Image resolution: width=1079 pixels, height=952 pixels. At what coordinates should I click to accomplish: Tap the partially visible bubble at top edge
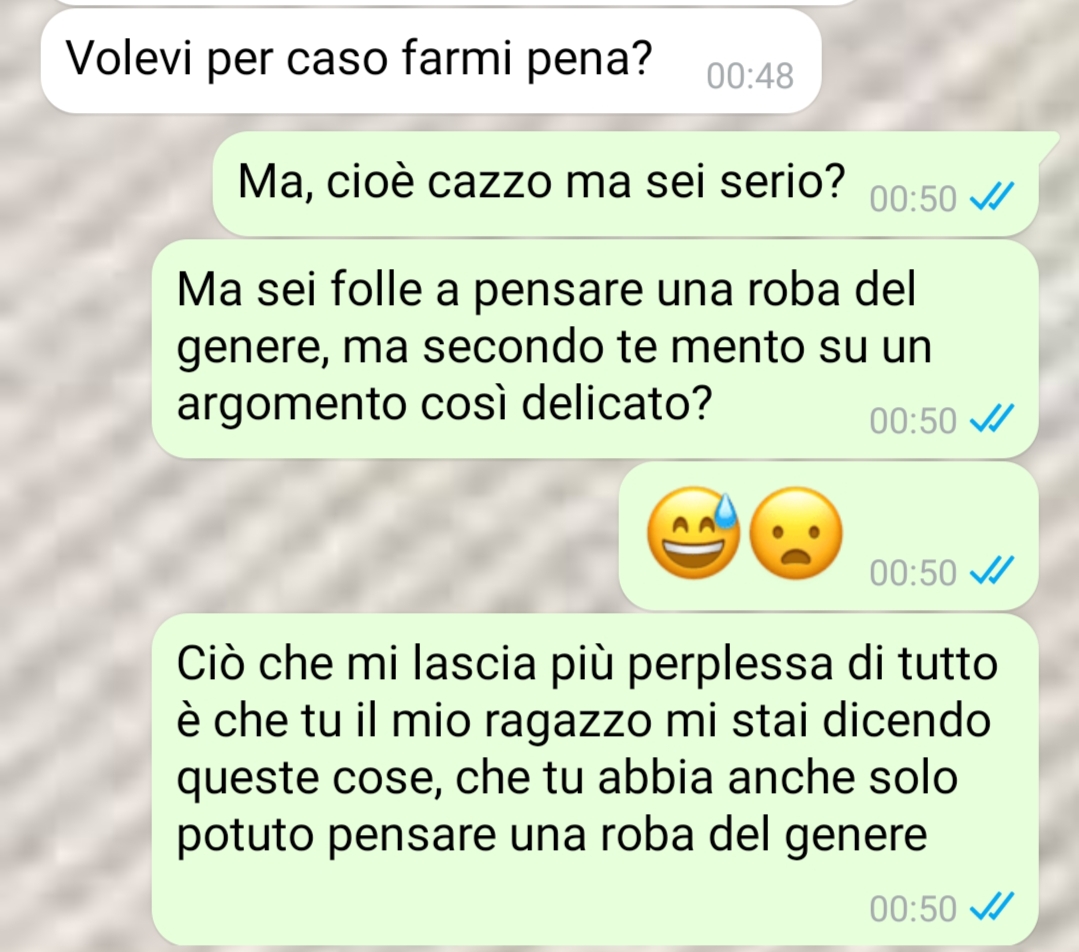tap(454, 2)
